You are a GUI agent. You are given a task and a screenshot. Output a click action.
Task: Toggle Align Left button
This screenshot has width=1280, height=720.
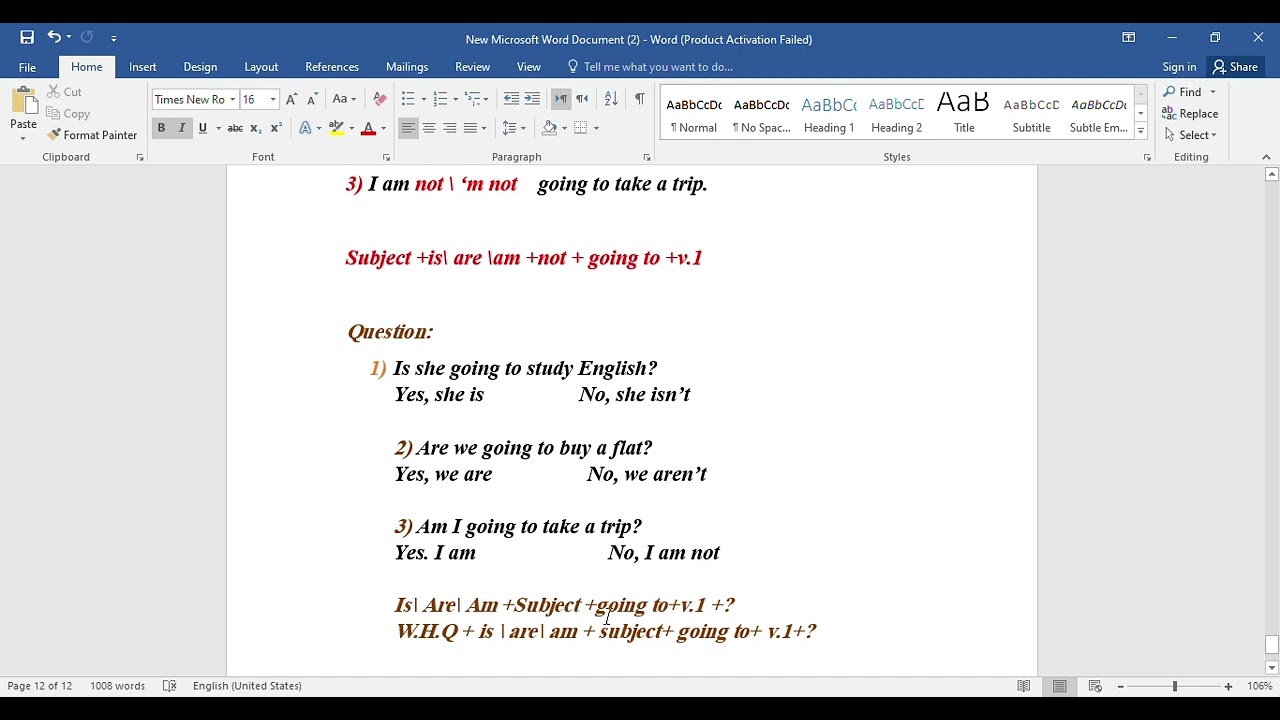(x=408, y=128)
